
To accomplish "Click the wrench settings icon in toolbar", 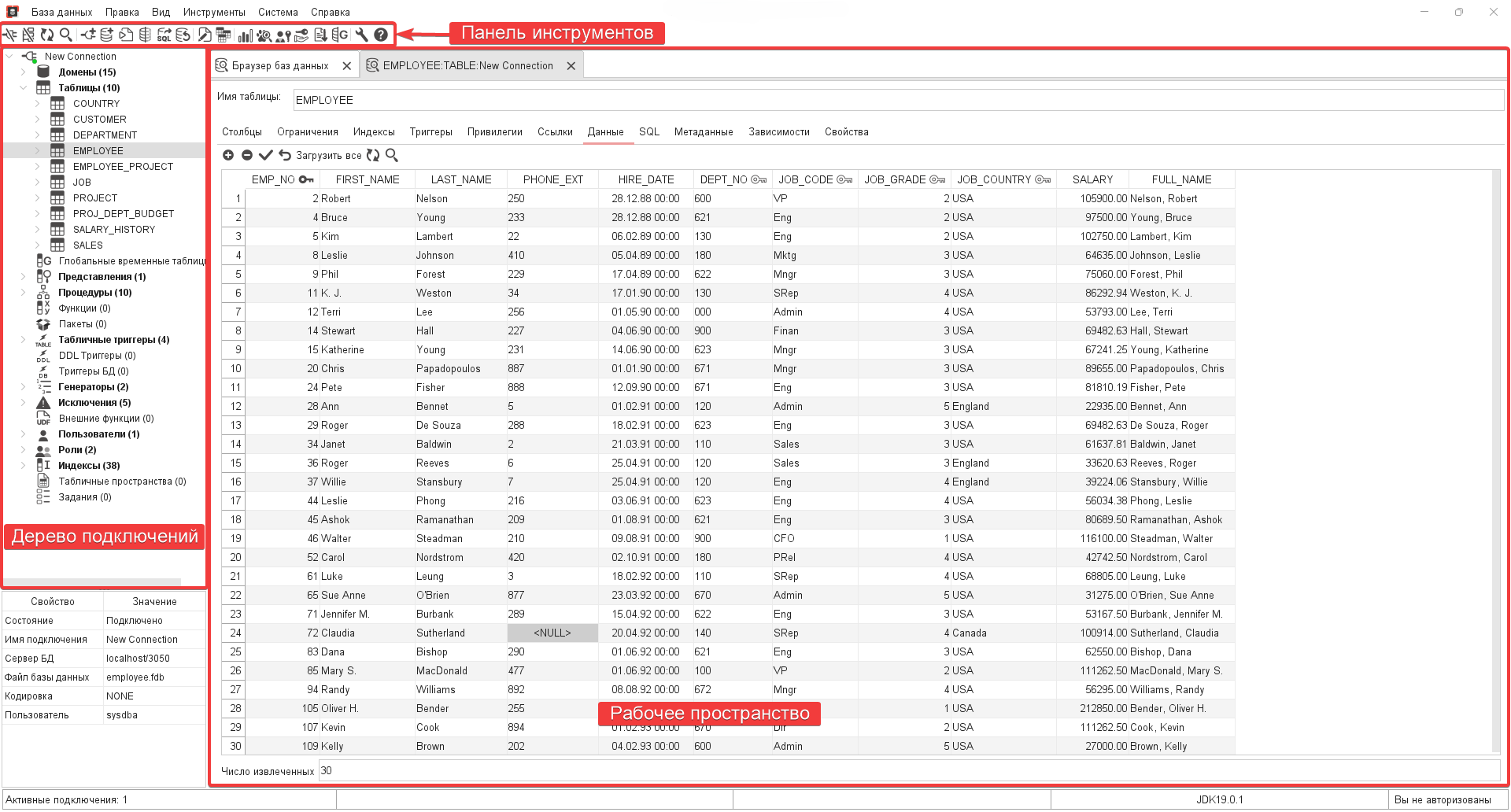I will click(x=361, y=35).
